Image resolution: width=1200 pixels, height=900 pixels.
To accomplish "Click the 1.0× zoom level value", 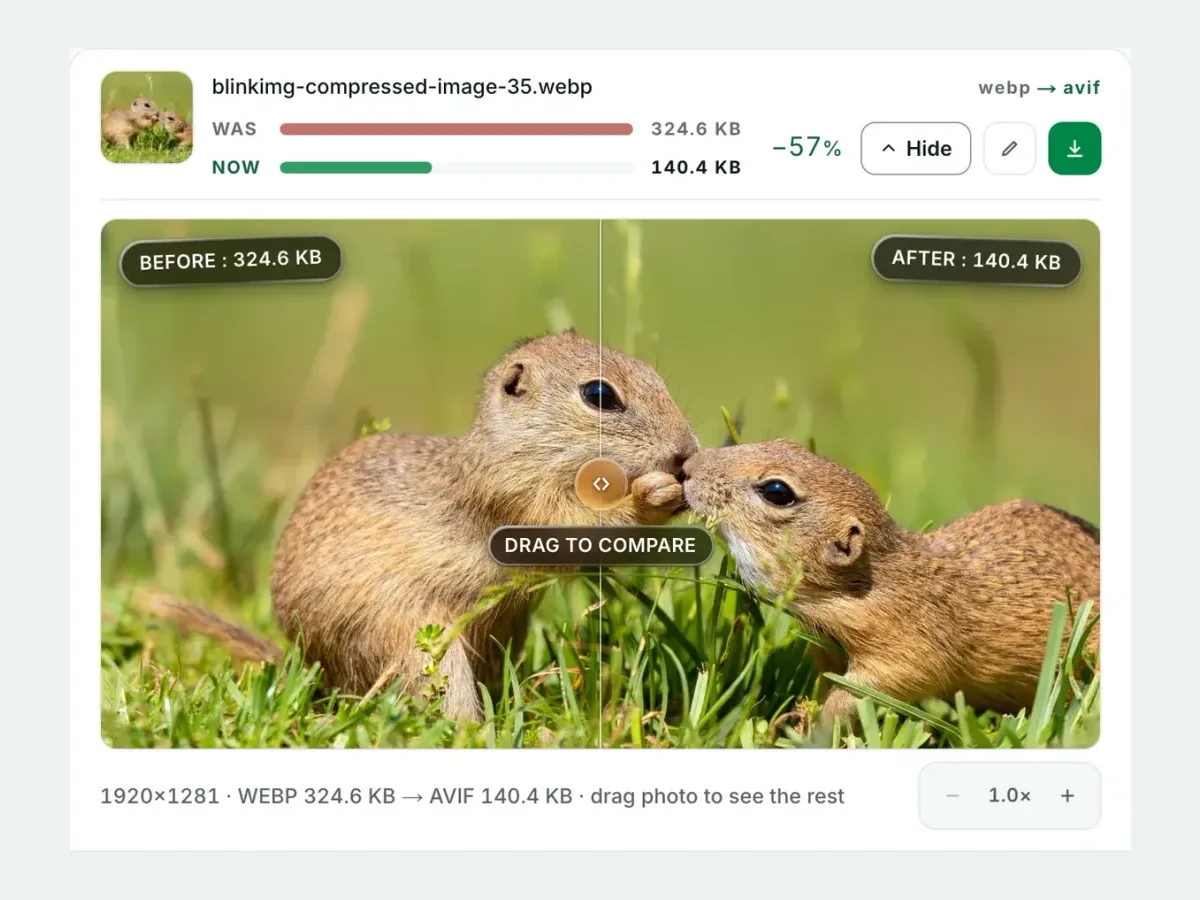I will [x=1010, y=796].
